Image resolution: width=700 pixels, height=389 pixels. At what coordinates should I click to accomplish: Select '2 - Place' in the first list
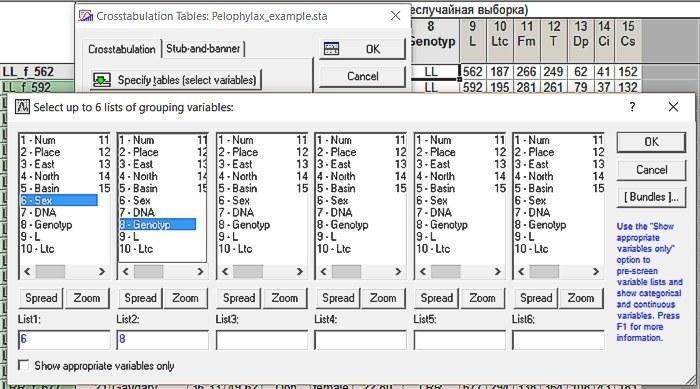pos(40,152)
